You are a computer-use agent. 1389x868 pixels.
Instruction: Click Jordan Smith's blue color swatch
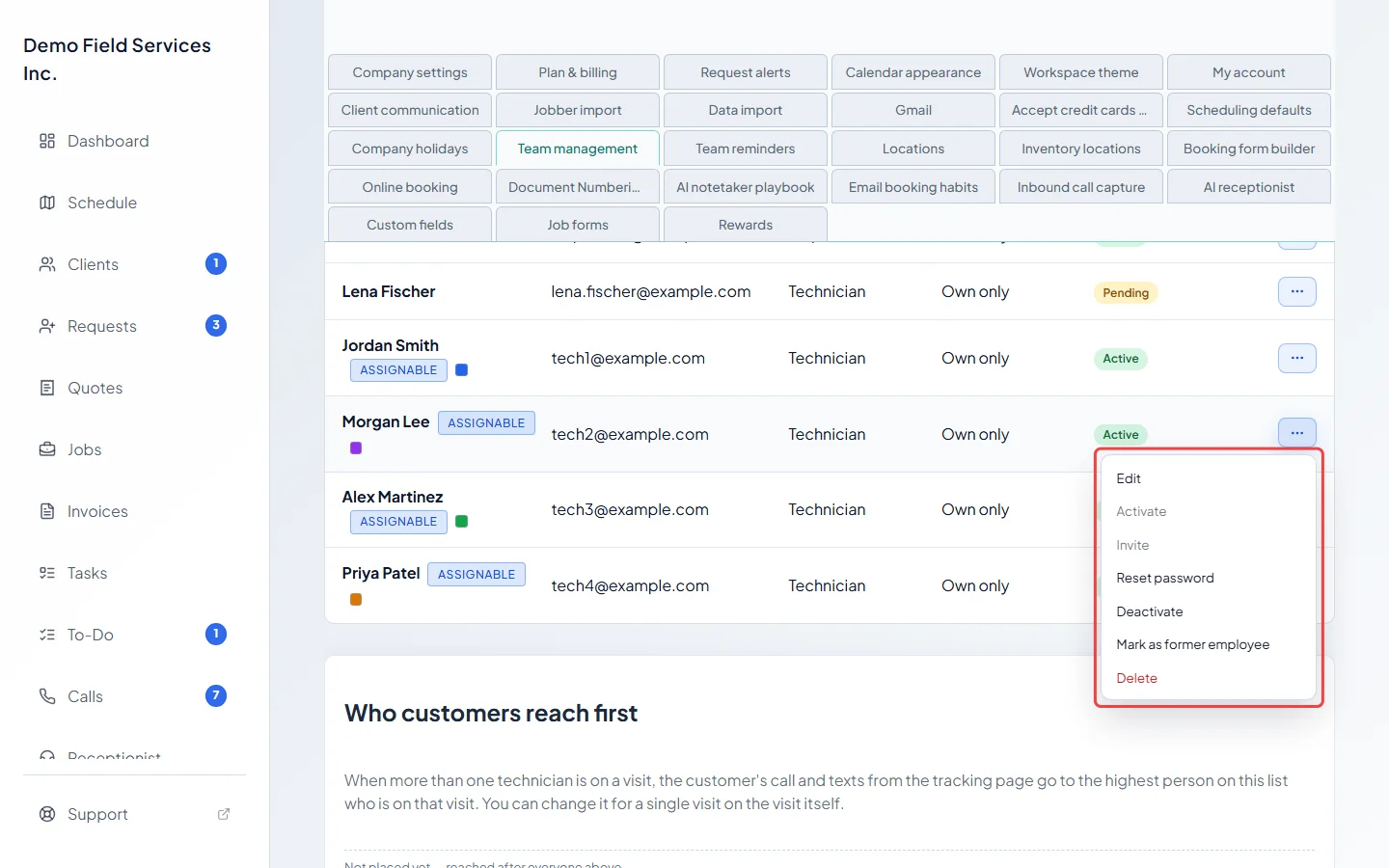[462, 369]
